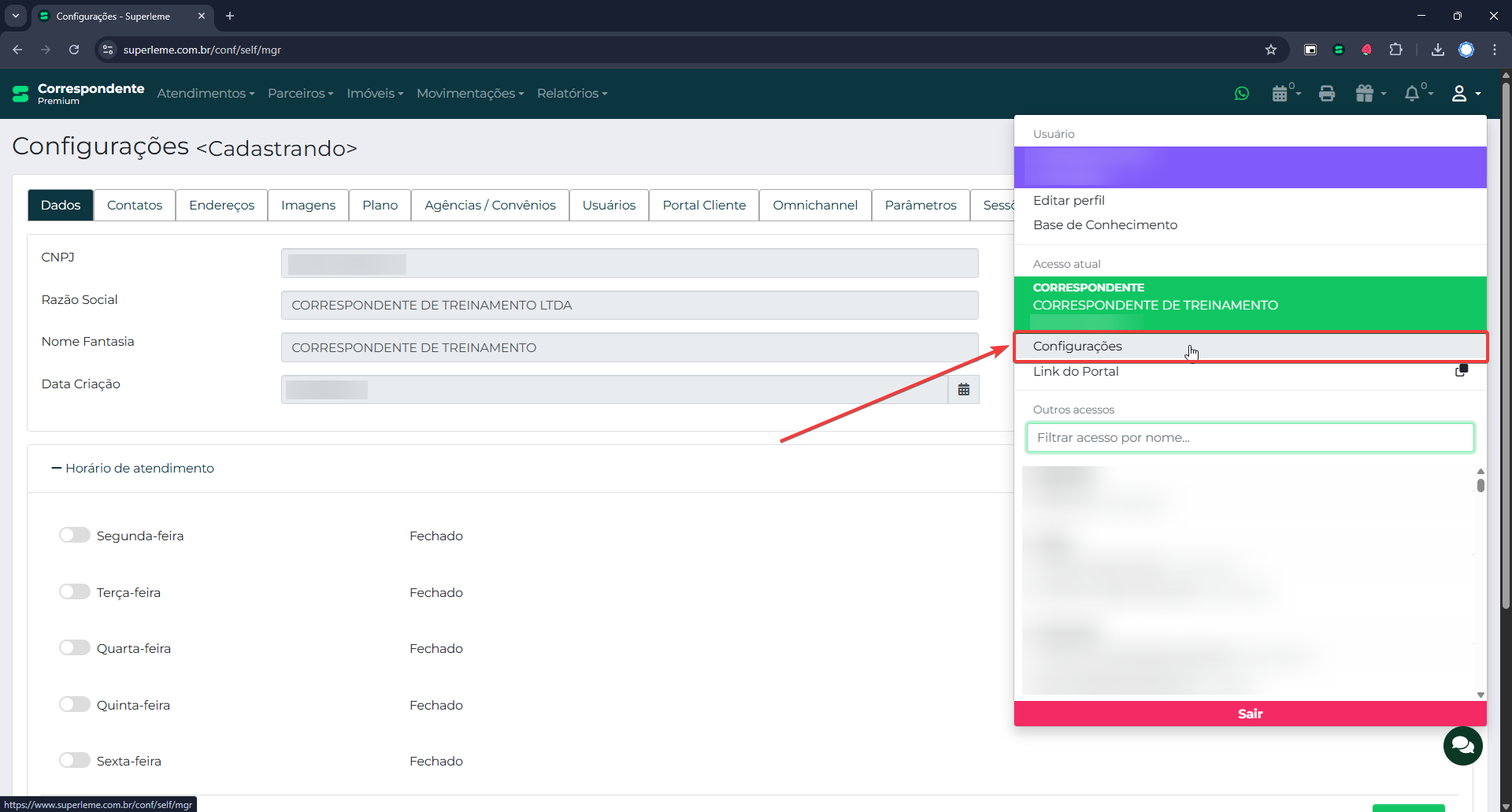Open WhatsApp icon in the header
This screenshot has width=1512, height=812.
(1242, 94)
